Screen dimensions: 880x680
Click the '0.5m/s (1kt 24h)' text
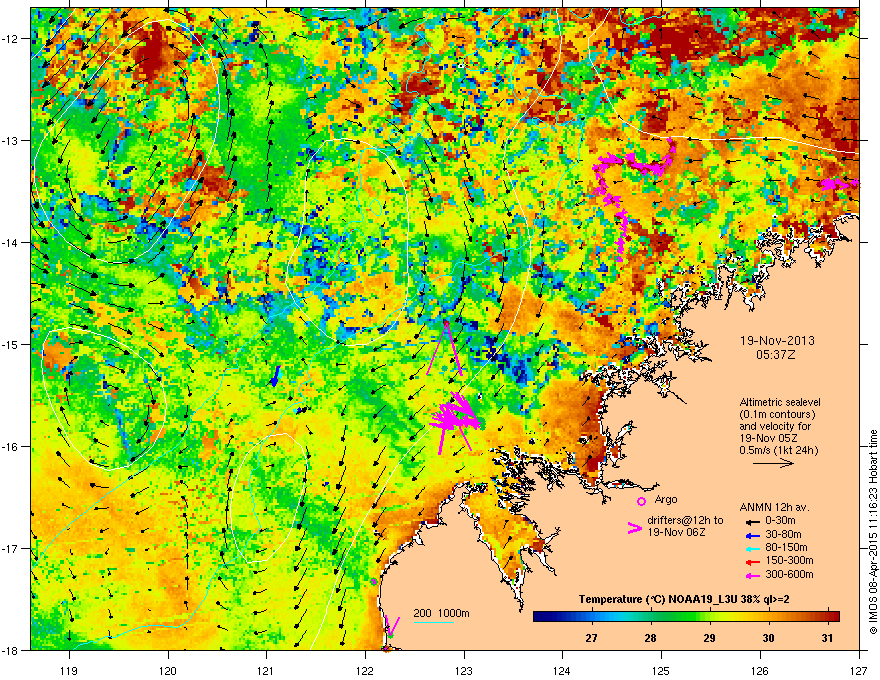[778, 450]
